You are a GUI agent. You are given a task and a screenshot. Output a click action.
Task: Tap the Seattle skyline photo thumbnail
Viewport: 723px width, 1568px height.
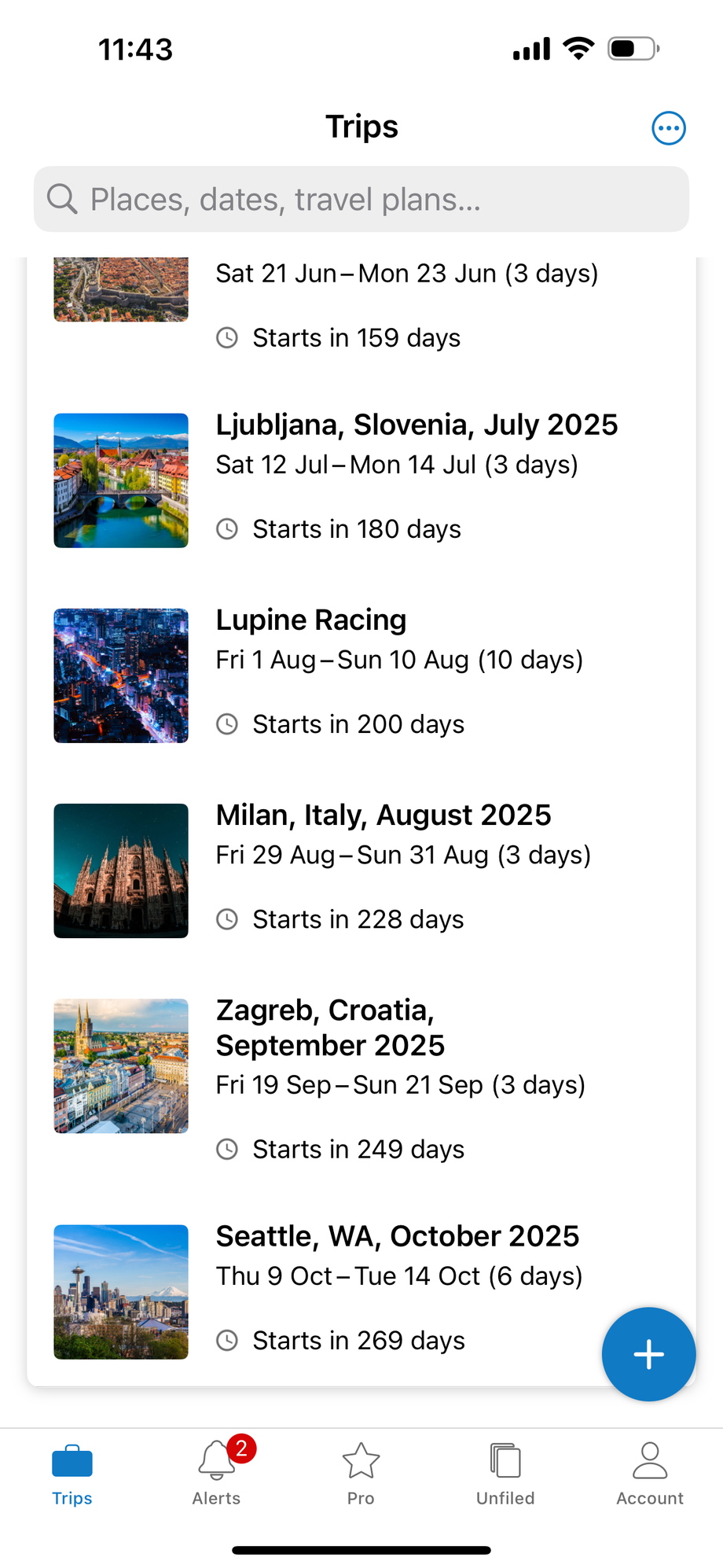(x=121, y=1292)
